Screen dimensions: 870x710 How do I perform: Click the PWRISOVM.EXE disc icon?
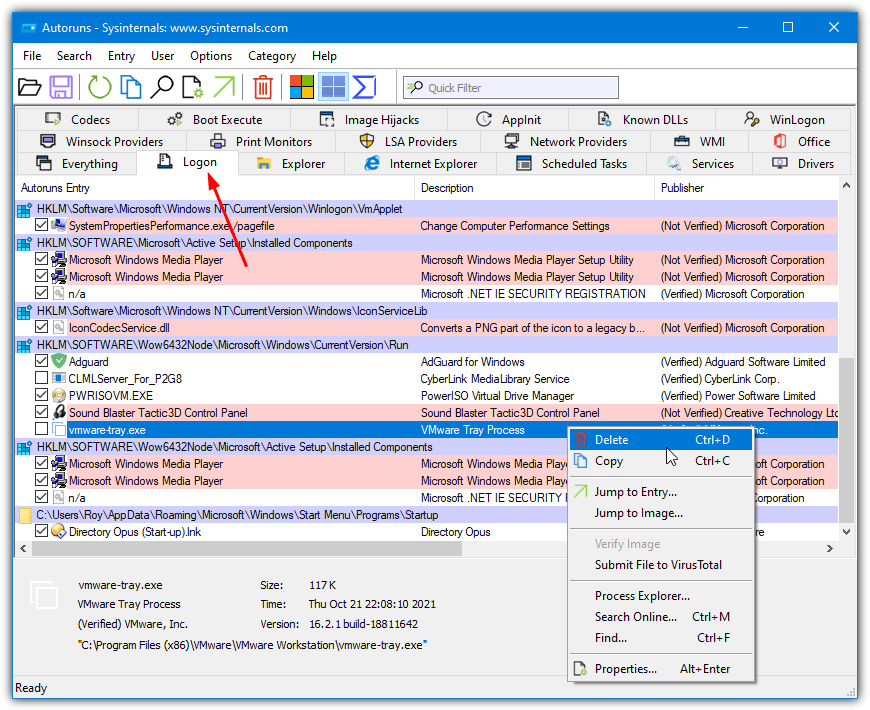(59, 395)
